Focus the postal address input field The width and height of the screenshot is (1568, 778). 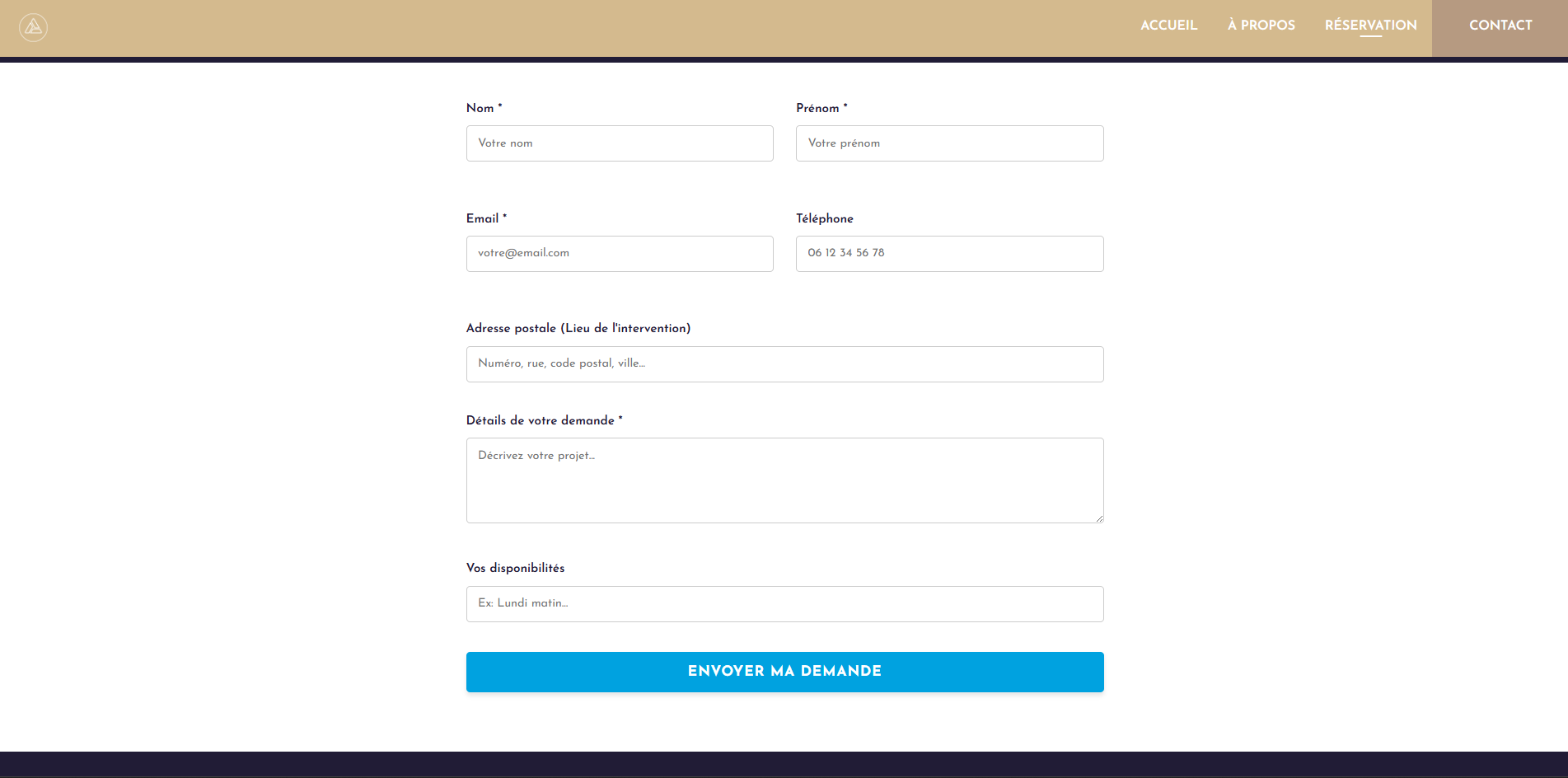[x=784, y=364]
